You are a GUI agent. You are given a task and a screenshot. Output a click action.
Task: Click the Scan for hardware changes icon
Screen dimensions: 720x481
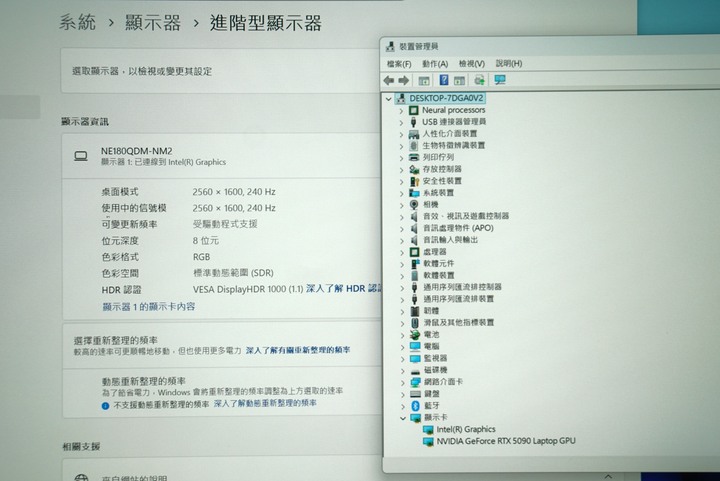(479, 80)
